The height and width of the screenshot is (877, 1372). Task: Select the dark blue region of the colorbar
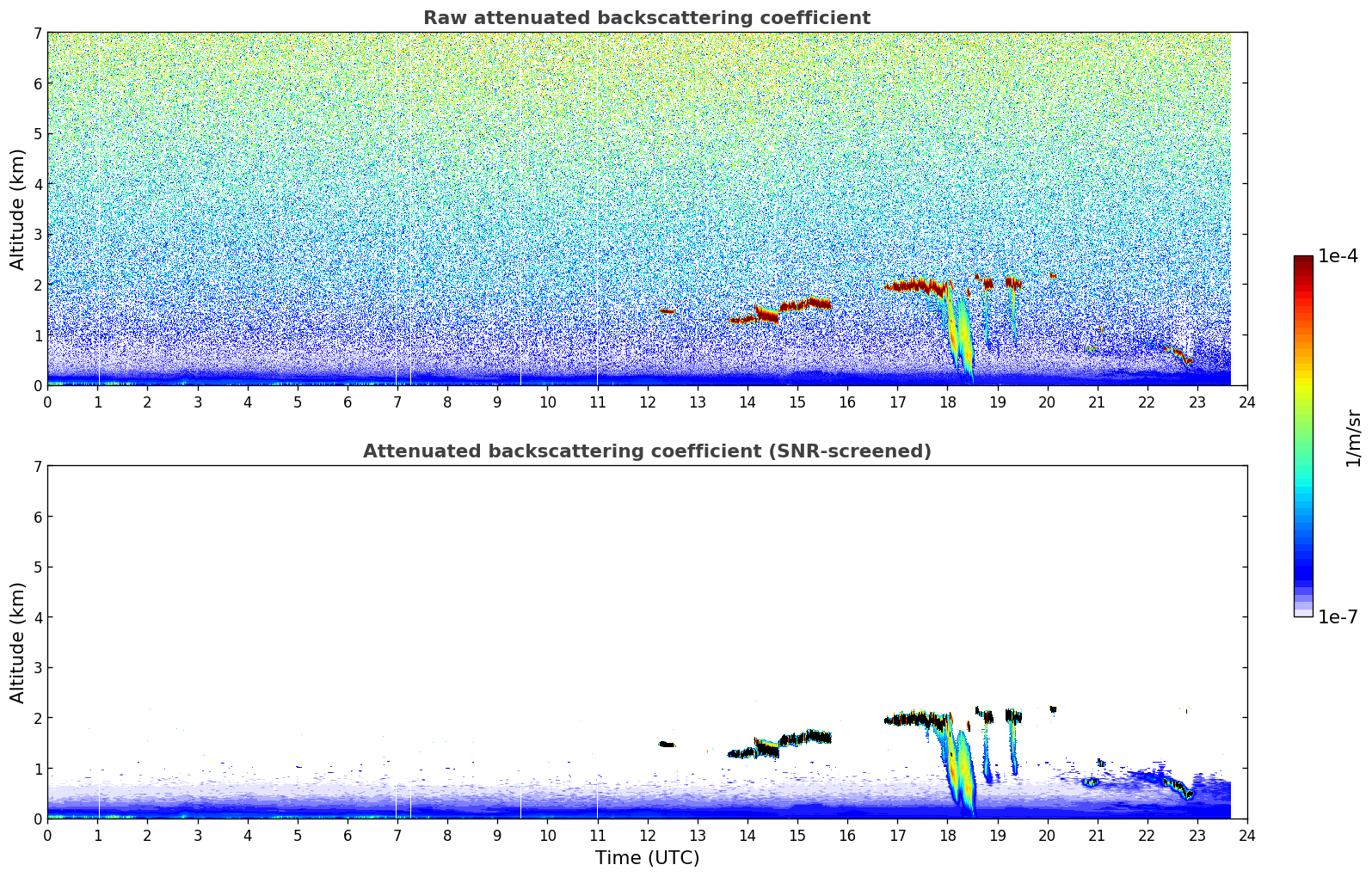(x=1303, y=567)
